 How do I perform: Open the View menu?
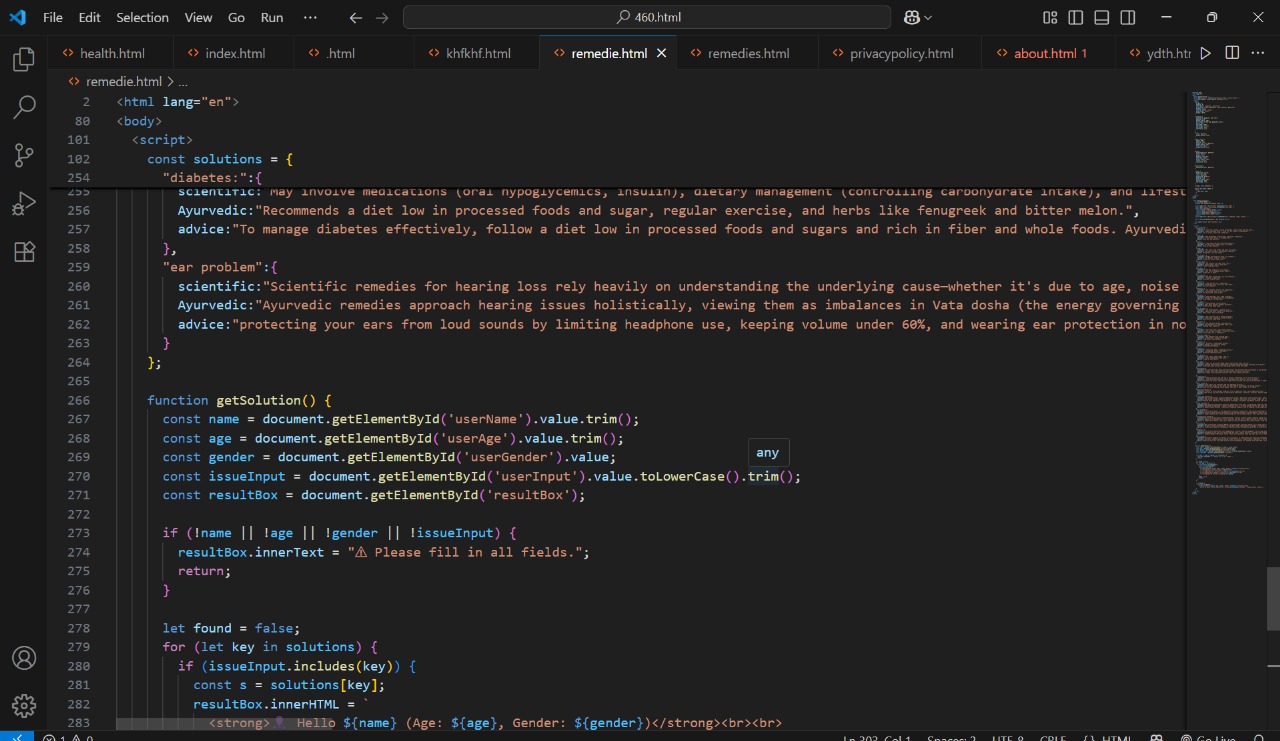pos(198,17)
